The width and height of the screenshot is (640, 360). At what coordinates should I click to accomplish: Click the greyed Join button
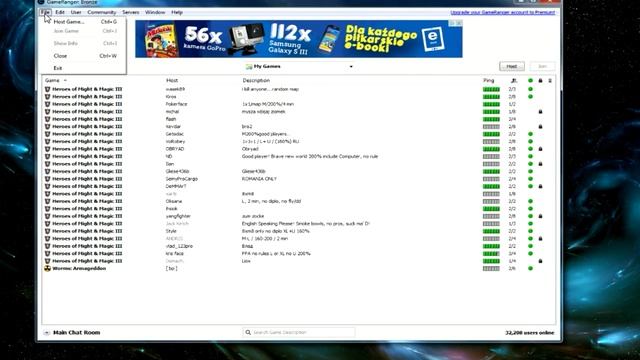click(542, 66)
